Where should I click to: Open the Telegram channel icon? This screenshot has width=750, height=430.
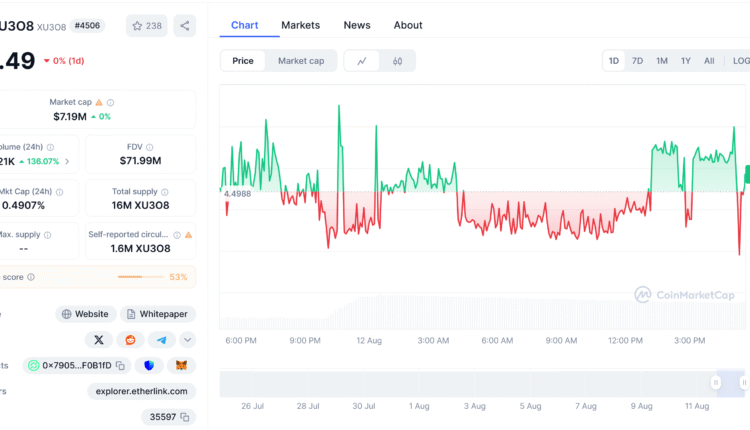point(160,340)
